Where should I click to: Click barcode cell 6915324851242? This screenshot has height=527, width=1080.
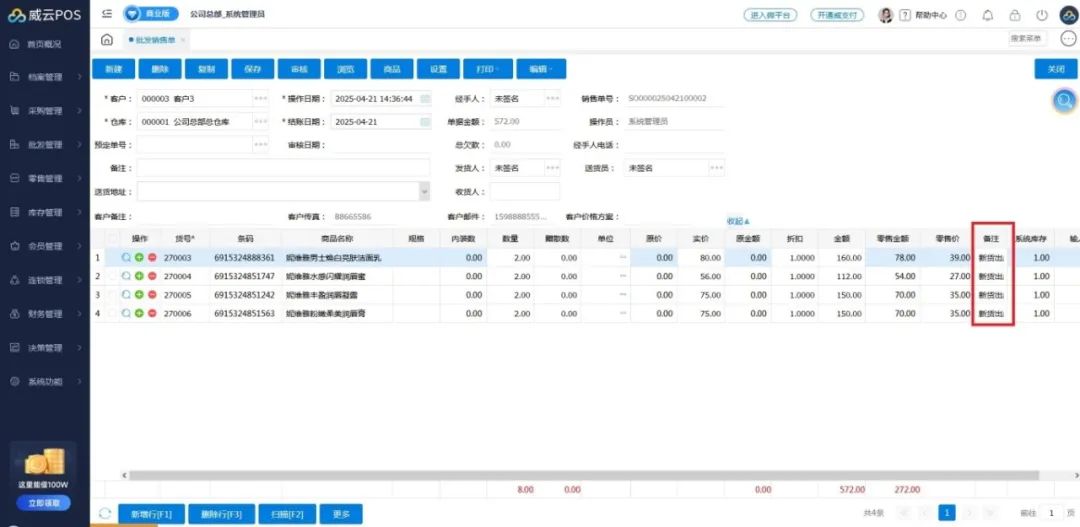point(245,295)
